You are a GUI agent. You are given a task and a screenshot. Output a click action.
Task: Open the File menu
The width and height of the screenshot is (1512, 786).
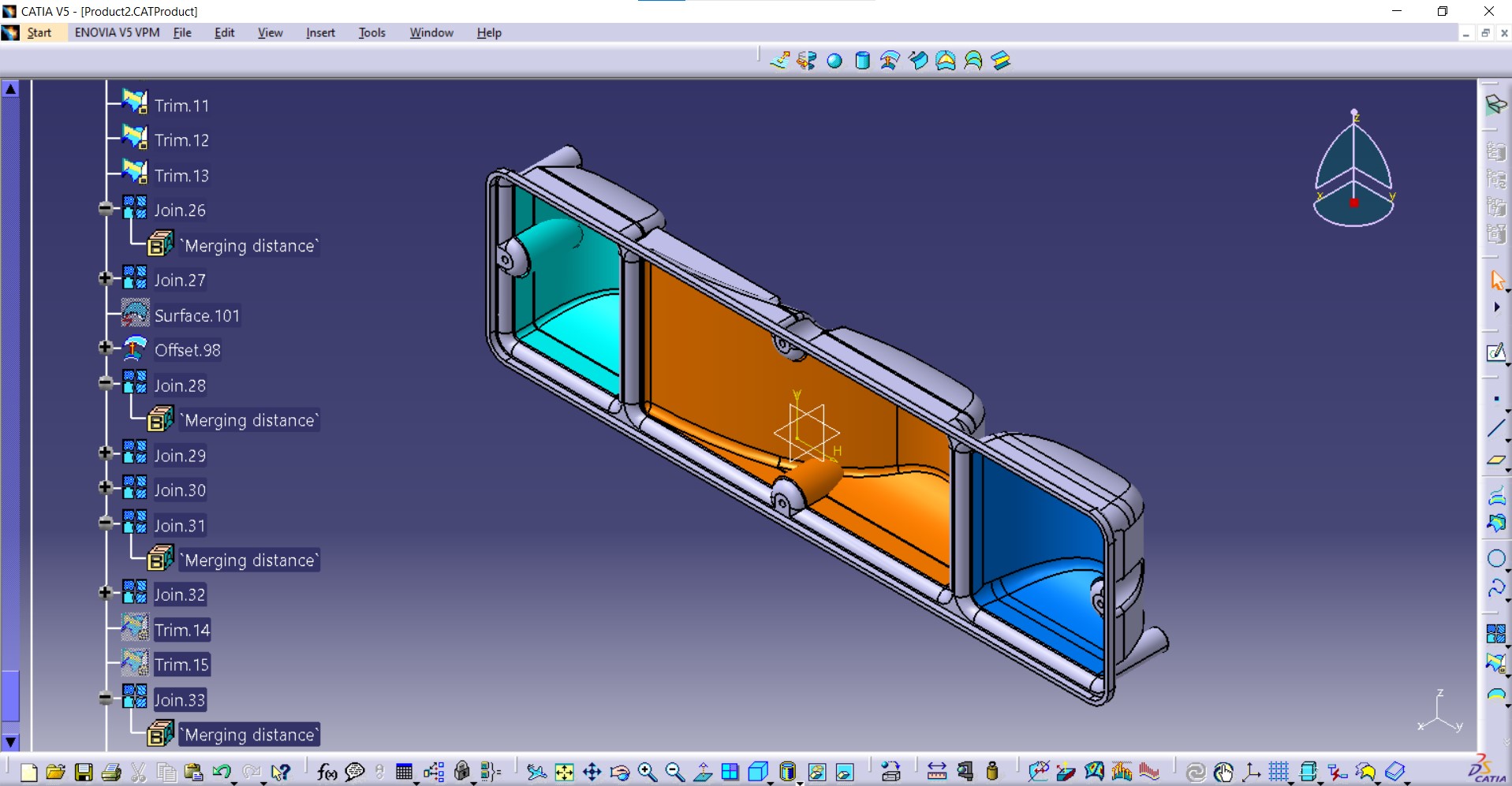click(x=182, y=32)
